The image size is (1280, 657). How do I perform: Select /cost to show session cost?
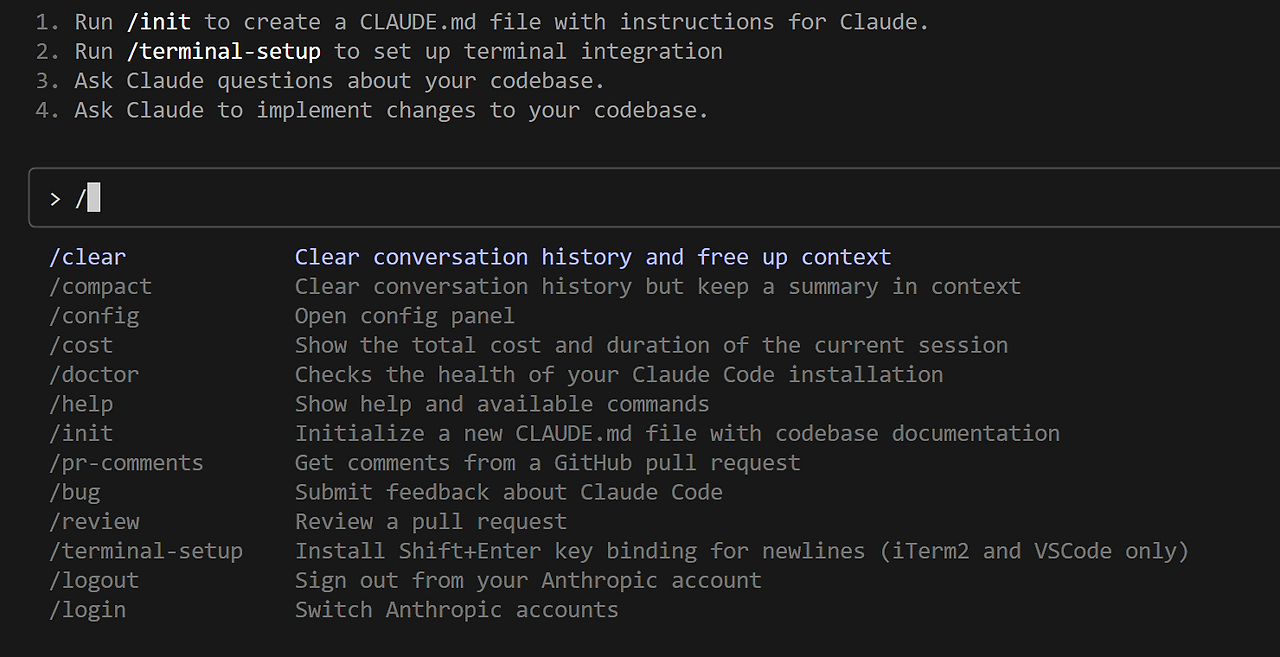tap(81, 345)
